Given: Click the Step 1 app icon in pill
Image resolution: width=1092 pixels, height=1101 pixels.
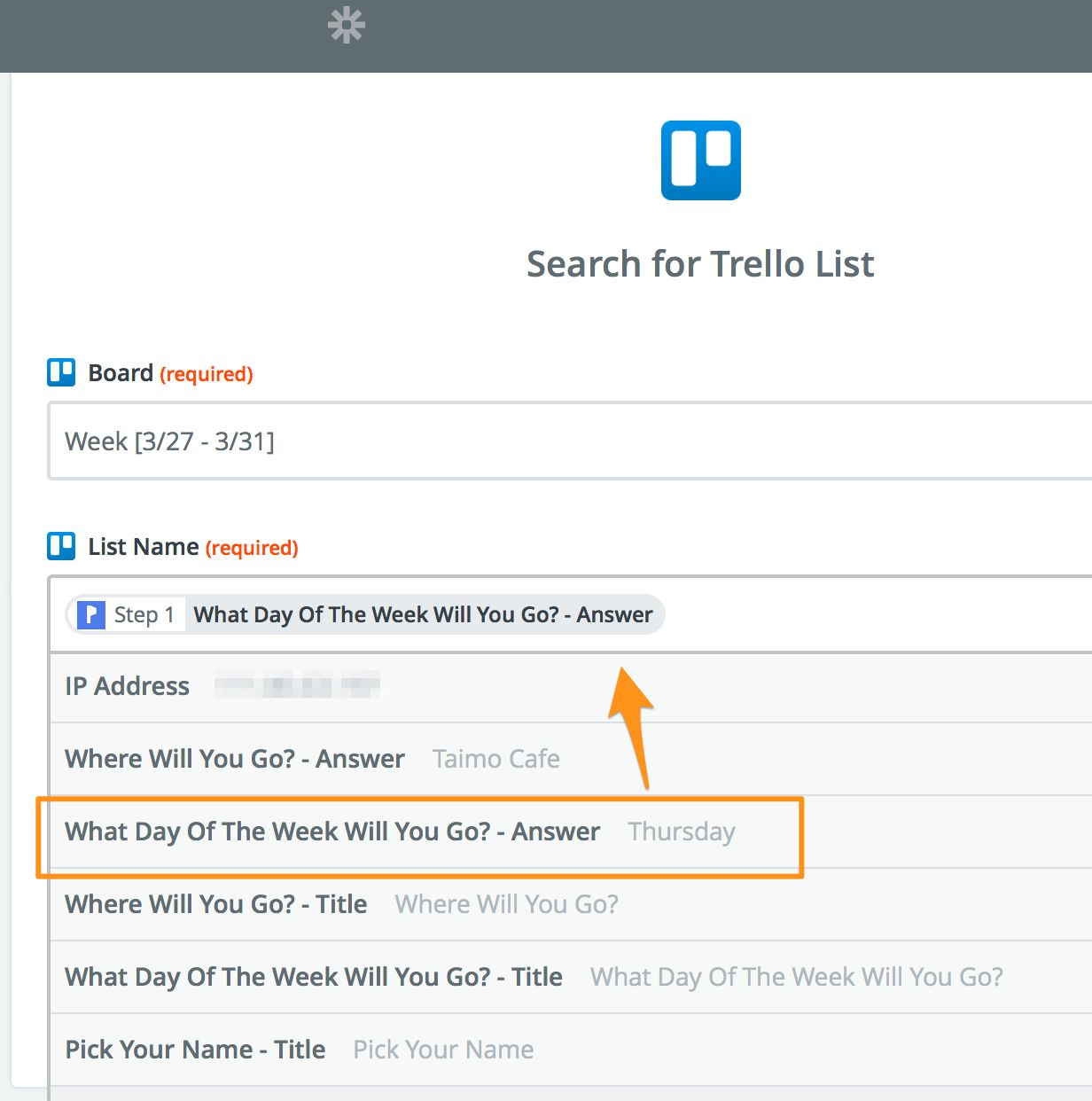Looking at the screenshot, I should click(x=91, y=614).
